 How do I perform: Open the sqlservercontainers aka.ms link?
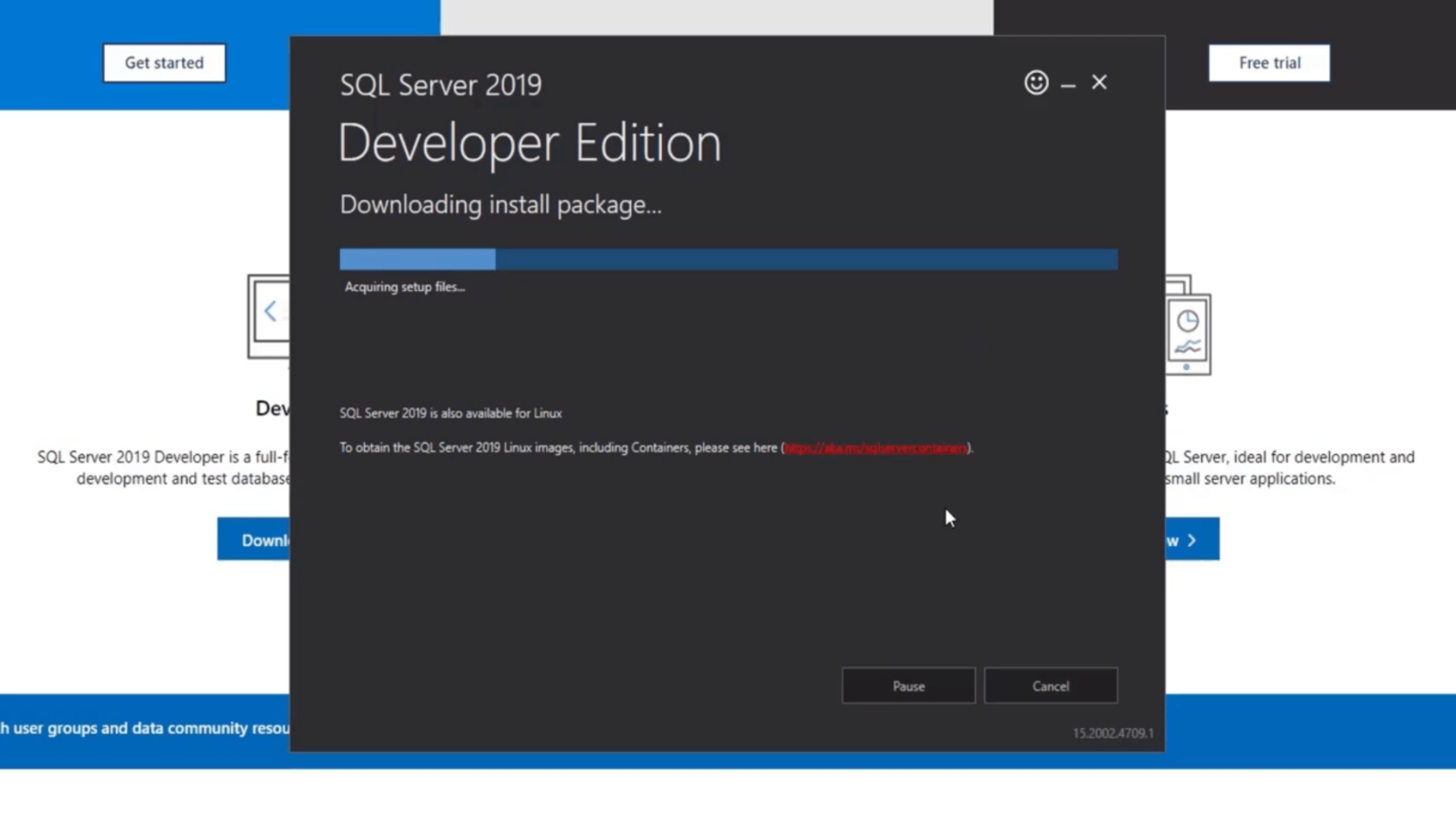tap(875, 448)
